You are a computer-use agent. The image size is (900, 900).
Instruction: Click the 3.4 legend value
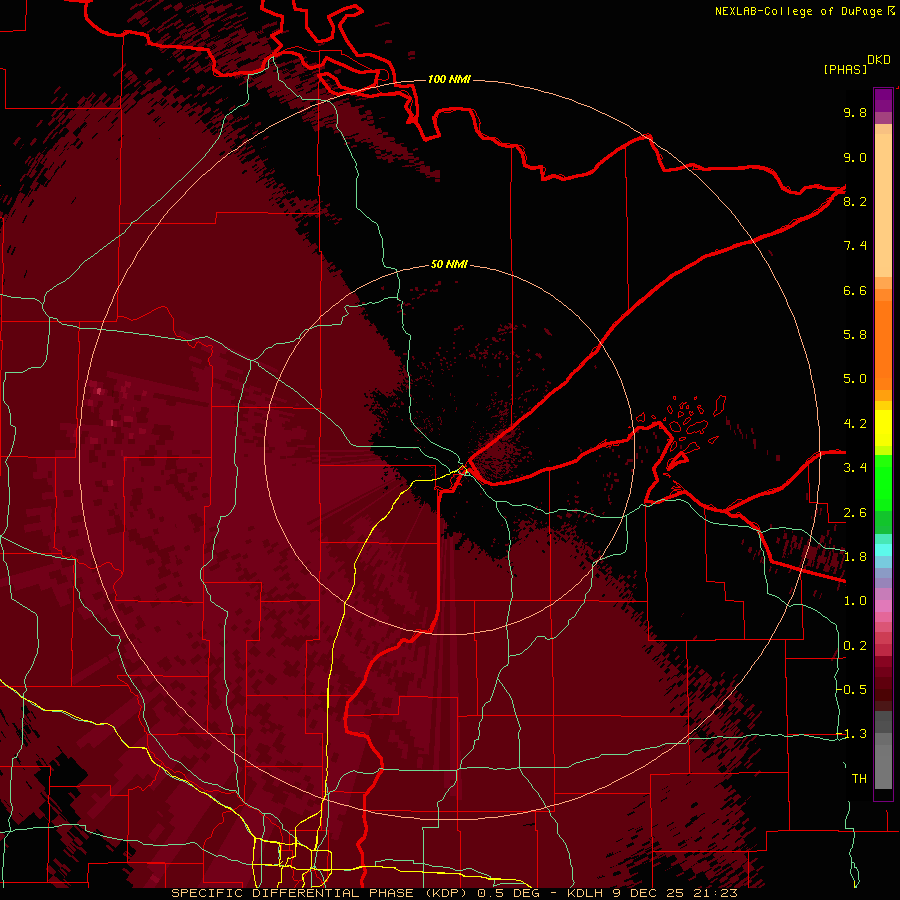(855, 468)
